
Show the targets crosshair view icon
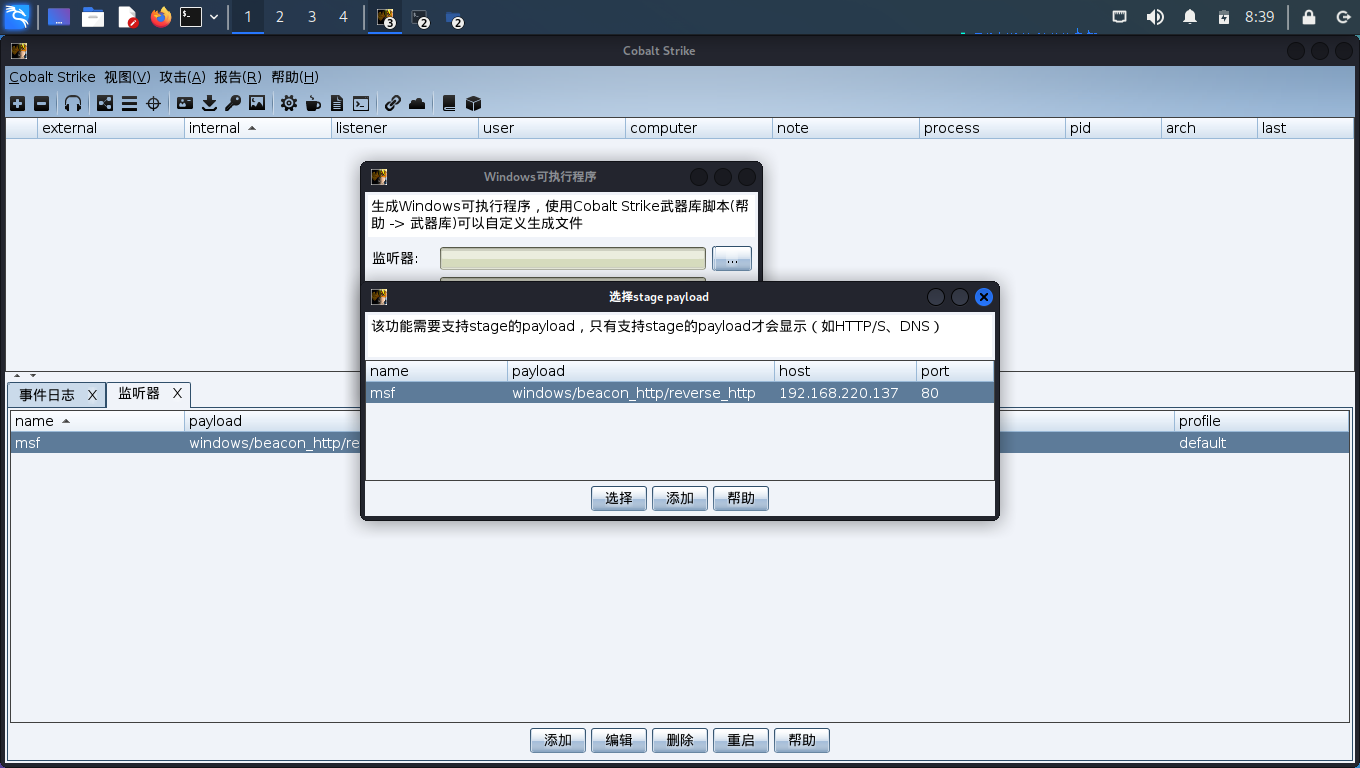click(x=153, y=103)
